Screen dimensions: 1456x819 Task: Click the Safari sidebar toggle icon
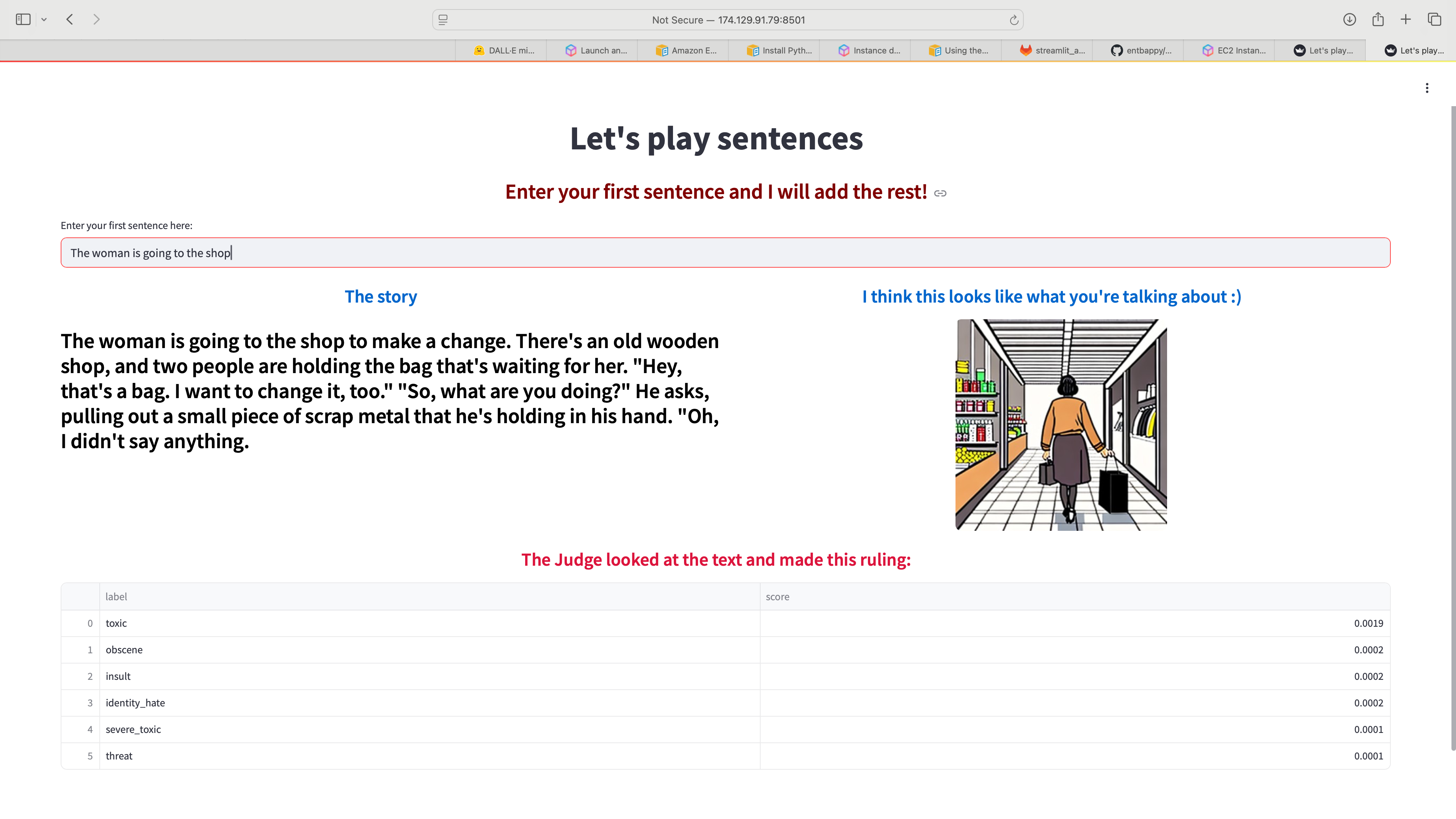23,20
